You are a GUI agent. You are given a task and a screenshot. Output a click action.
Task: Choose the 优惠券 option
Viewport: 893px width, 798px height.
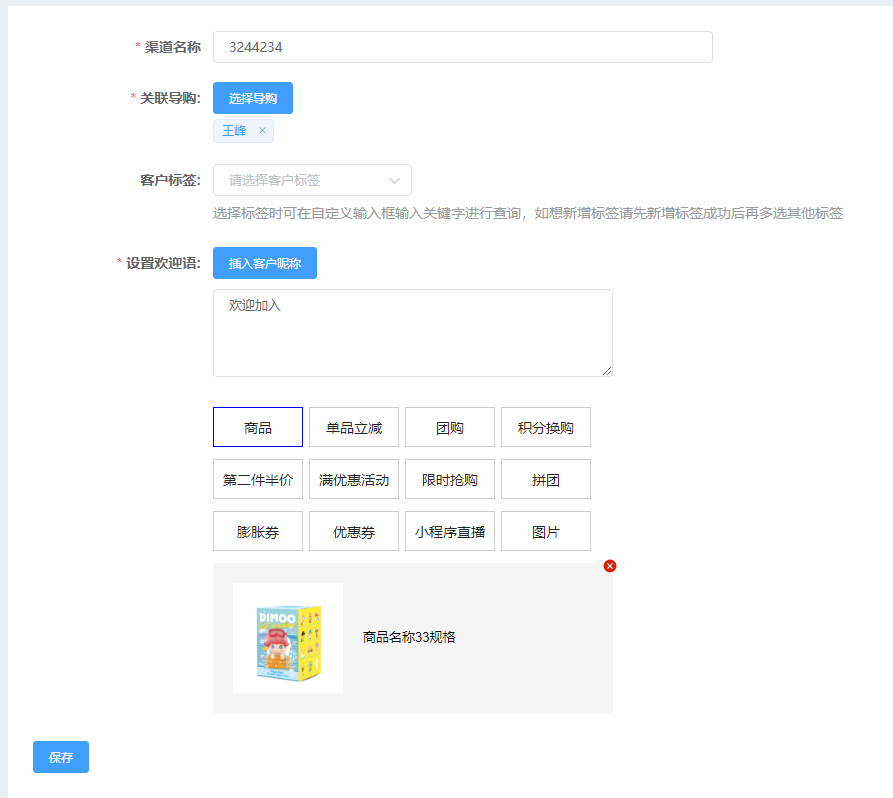[353, 531]
